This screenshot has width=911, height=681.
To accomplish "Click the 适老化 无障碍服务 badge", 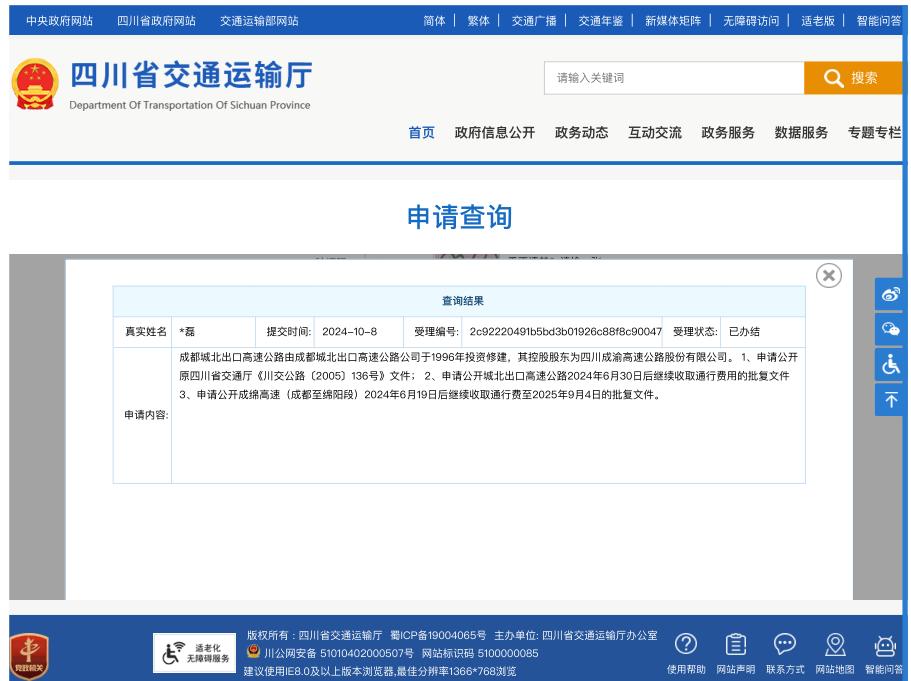I will [x=193, y=652].
